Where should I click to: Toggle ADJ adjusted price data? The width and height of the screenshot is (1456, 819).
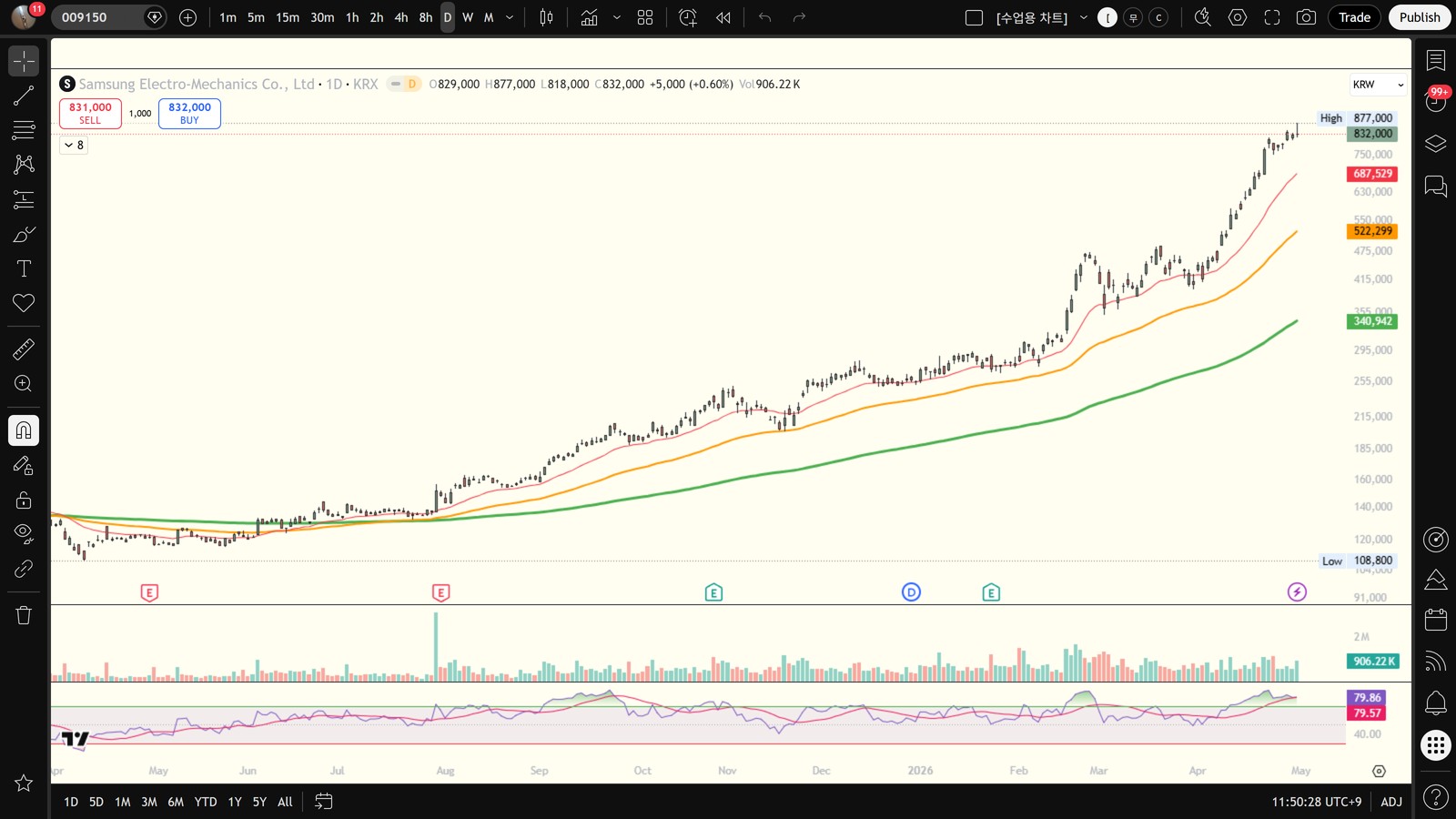click(1391, 802)
